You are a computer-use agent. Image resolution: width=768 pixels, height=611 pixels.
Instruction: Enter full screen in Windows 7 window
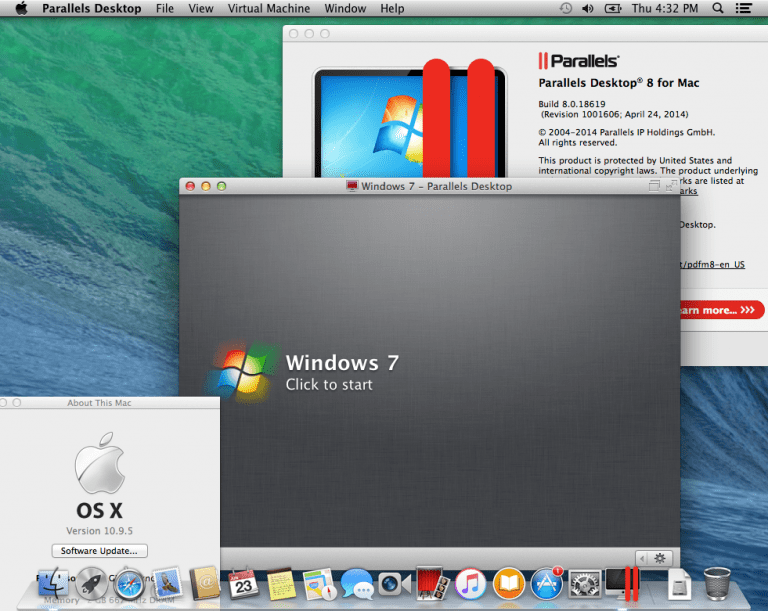(670, 186)
